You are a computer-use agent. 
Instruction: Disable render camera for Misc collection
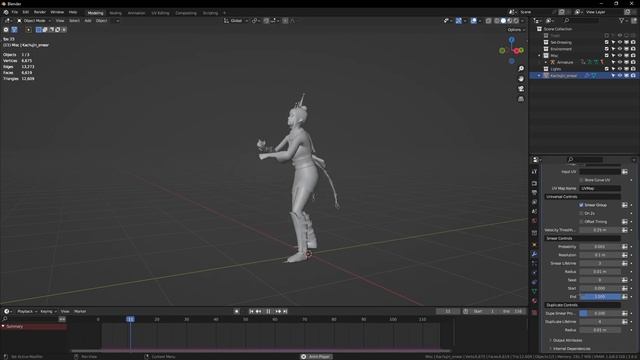click(633, 56)
